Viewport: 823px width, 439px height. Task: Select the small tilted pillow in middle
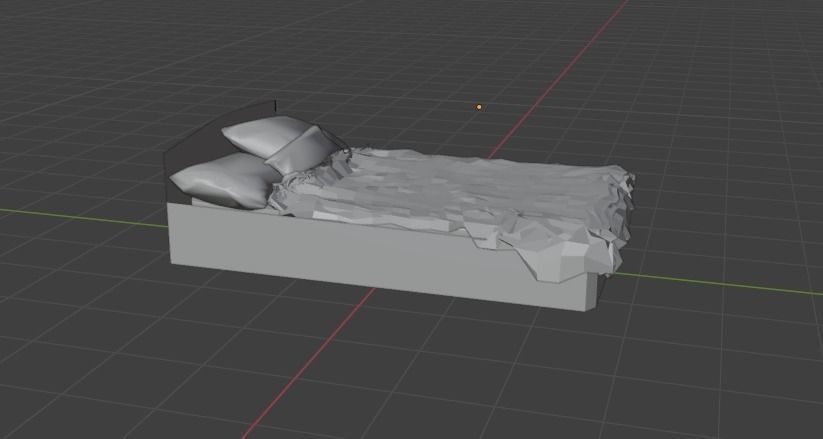pyautogui.click(x=303, y=151)
